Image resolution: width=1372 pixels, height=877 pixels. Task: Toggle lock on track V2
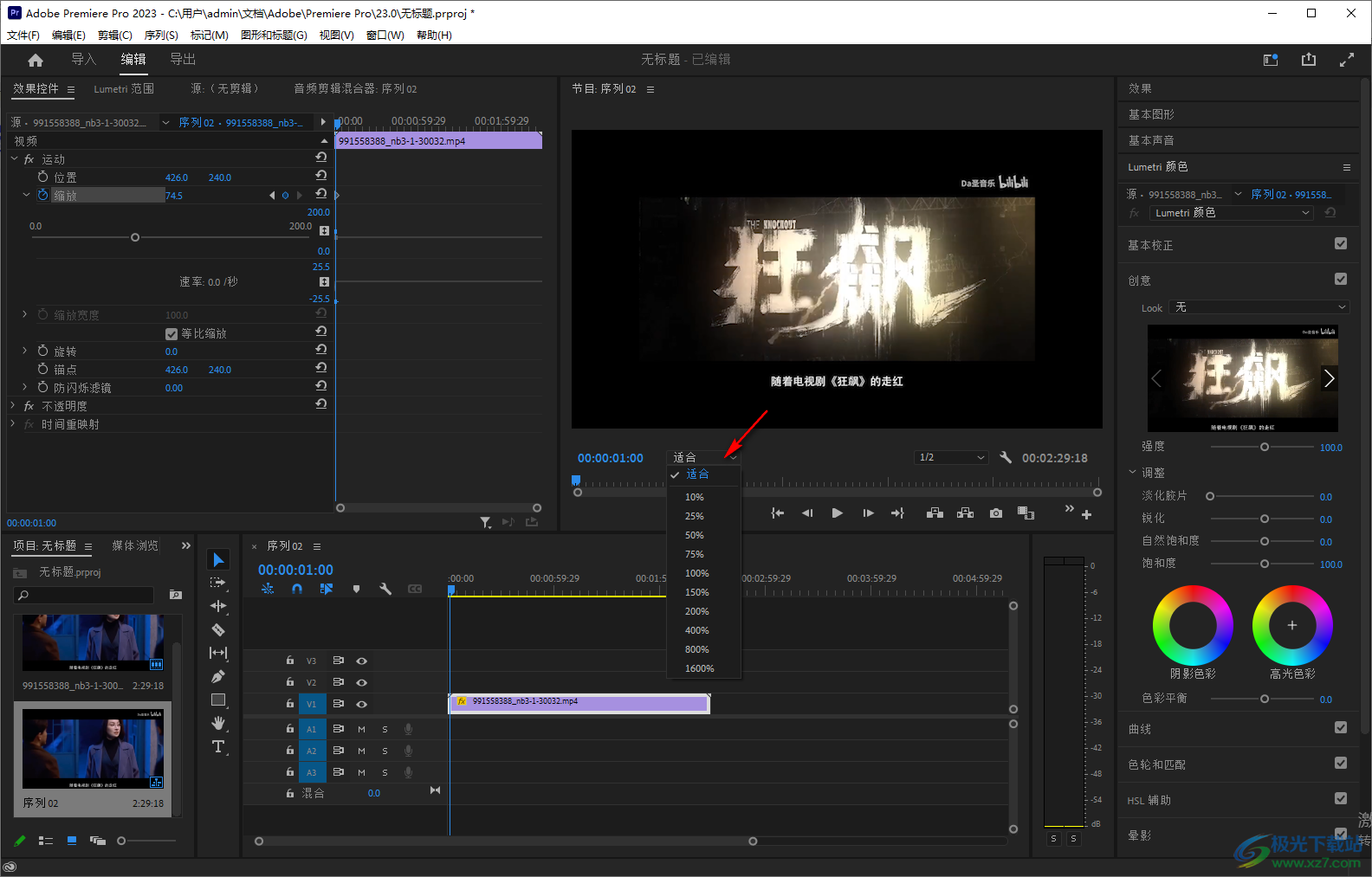(x=290, y=682)
